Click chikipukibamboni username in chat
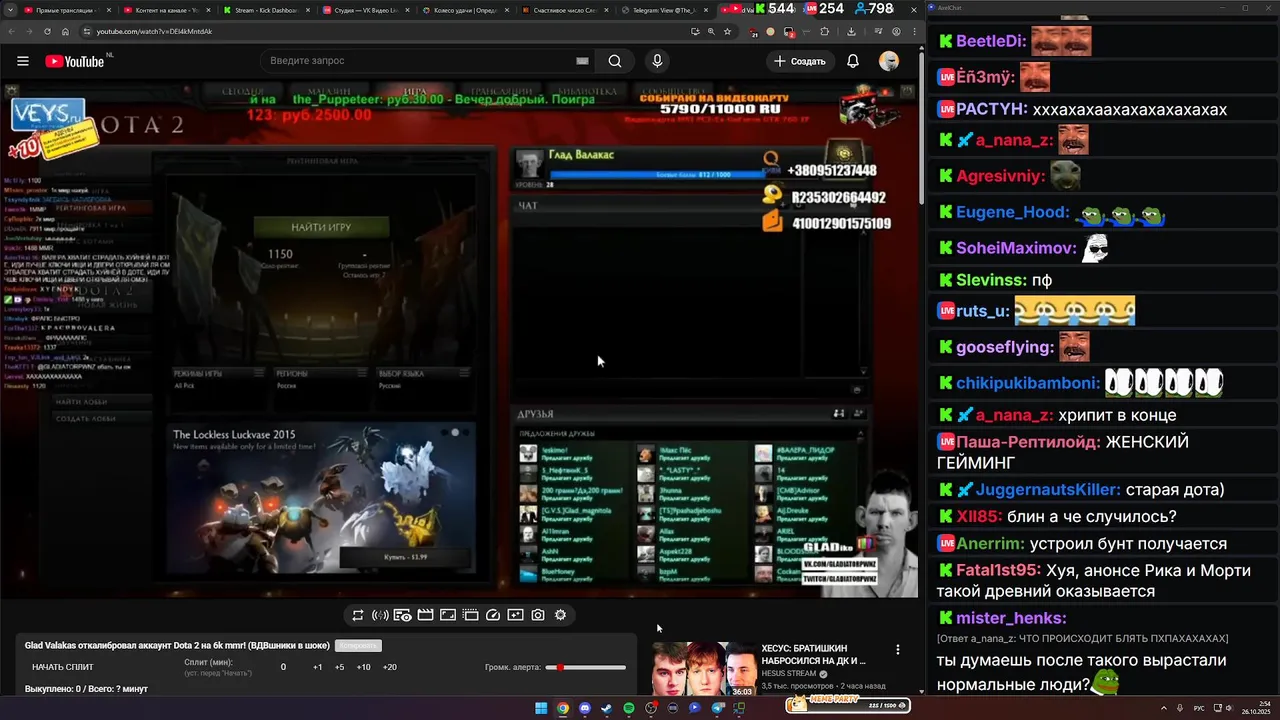This screenshot has height=720, width=1280. pos(1027,383)
